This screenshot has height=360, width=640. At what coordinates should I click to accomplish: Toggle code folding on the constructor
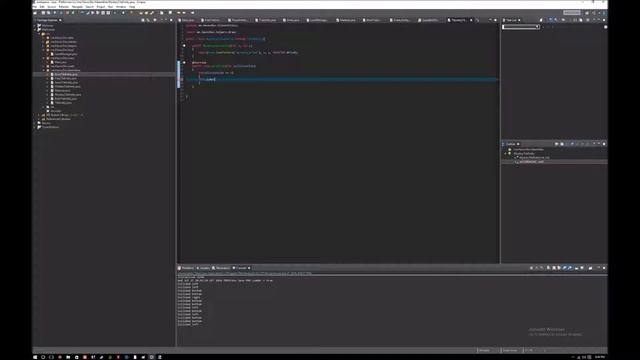pos(184,46)
